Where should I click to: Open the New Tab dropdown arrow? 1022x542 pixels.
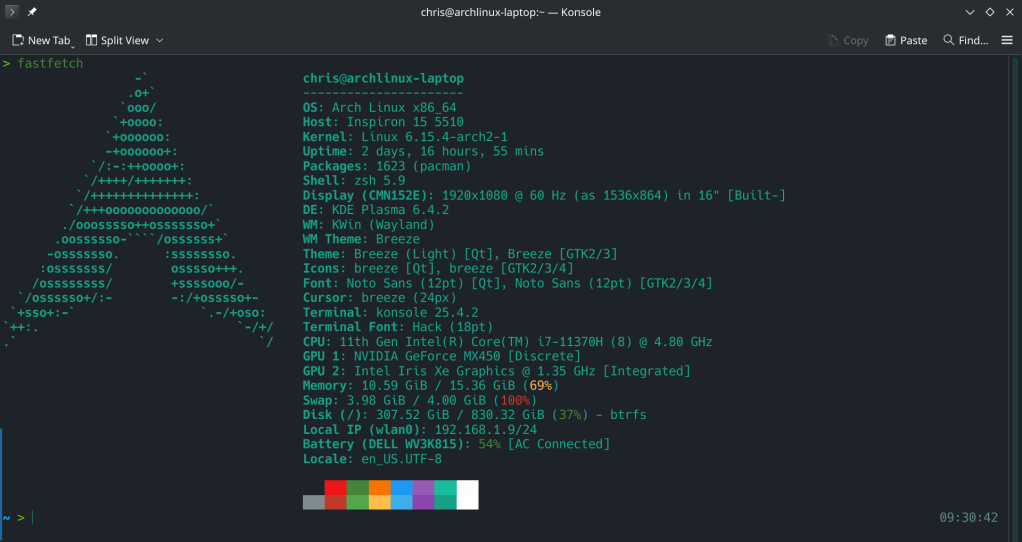pyautogui.click(x=74, y=43)
